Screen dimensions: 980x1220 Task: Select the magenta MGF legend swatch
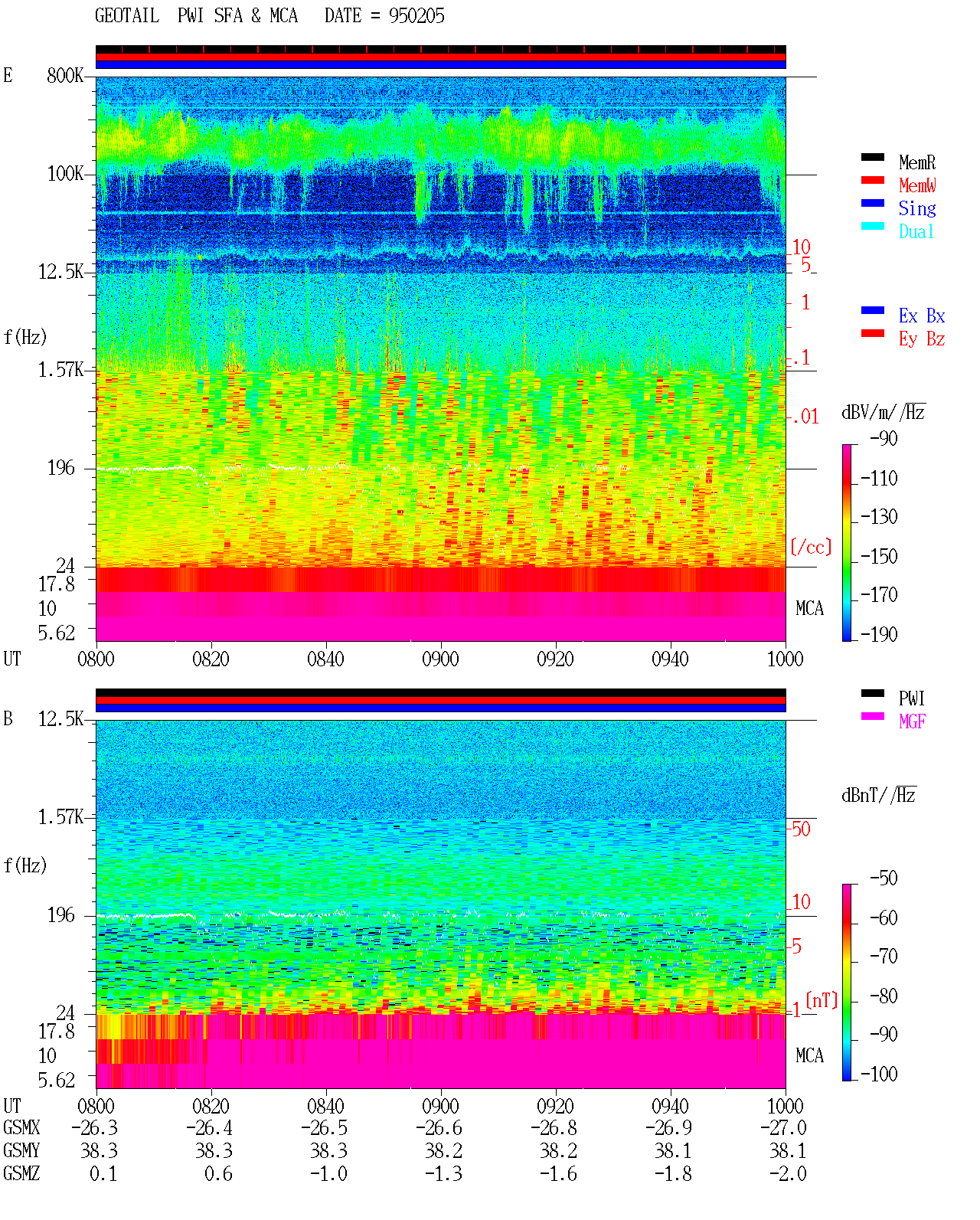(873, 716)
